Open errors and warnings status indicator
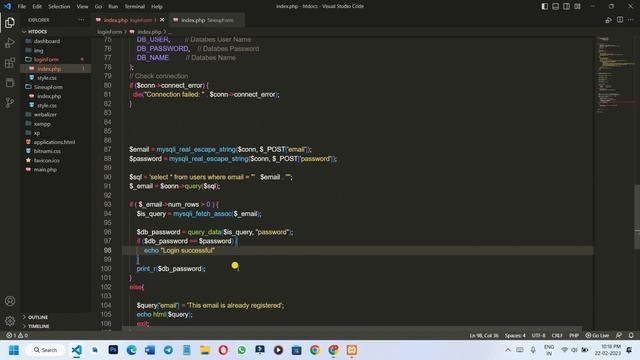640x360 pixels. (x=17, y=336)
